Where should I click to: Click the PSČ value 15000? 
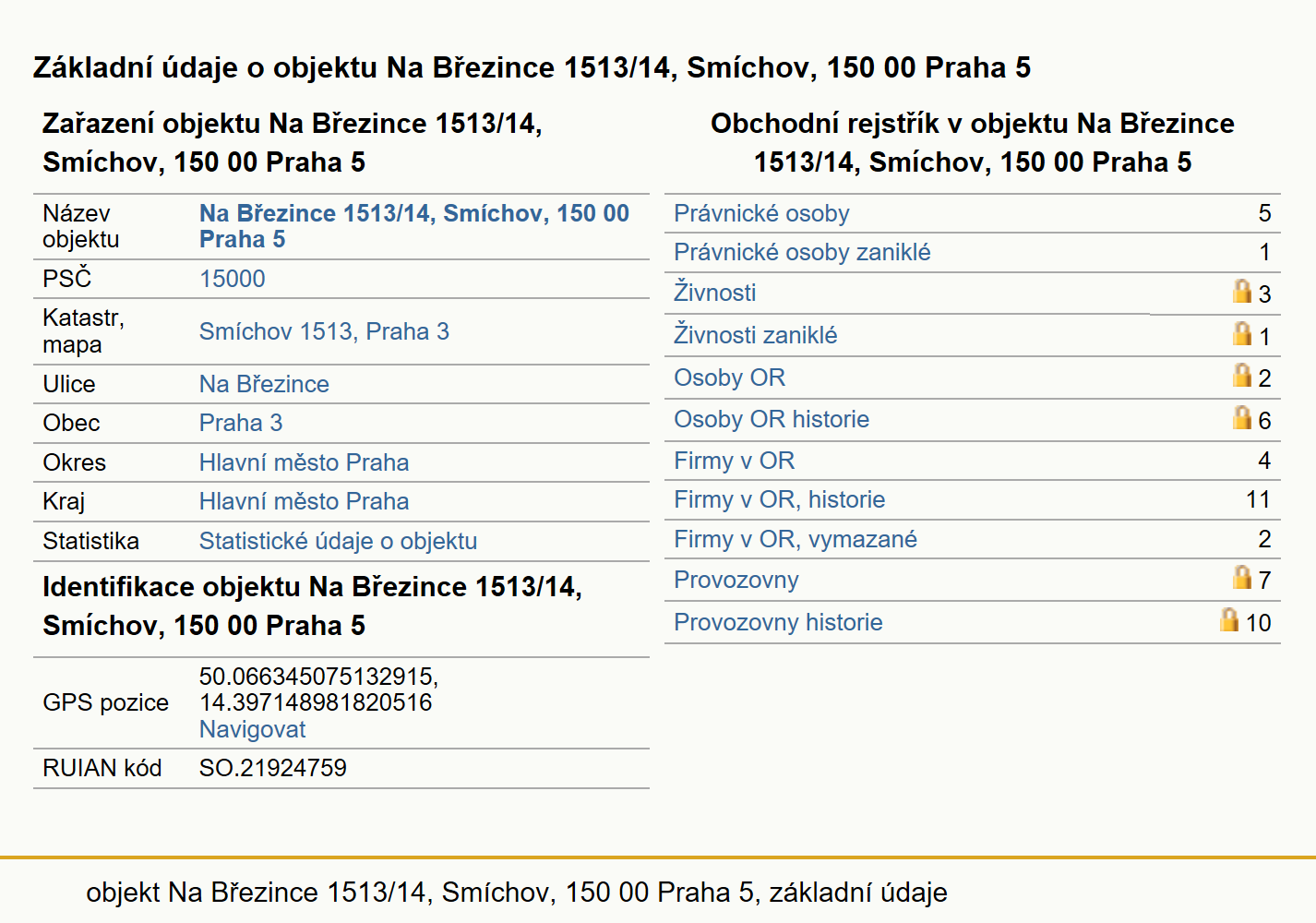click(x=232, y=279)
